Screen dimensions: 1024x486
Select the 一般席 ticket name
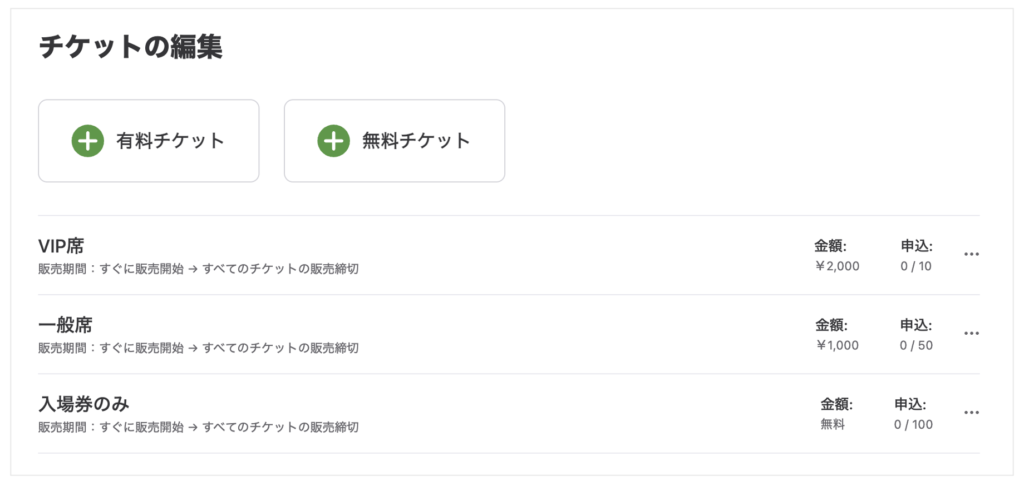click(65, 325)
